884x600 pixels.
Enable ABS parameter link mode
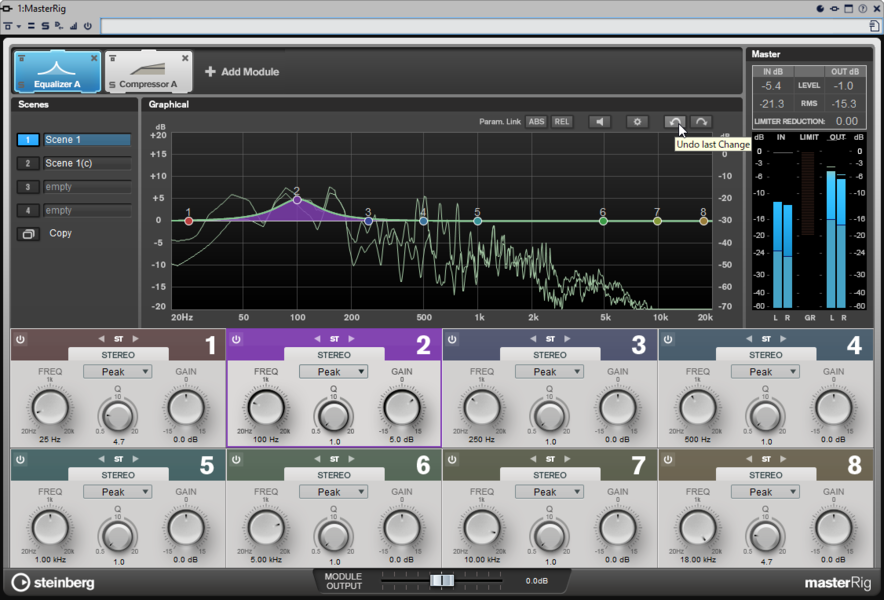[x=536, y=122]
